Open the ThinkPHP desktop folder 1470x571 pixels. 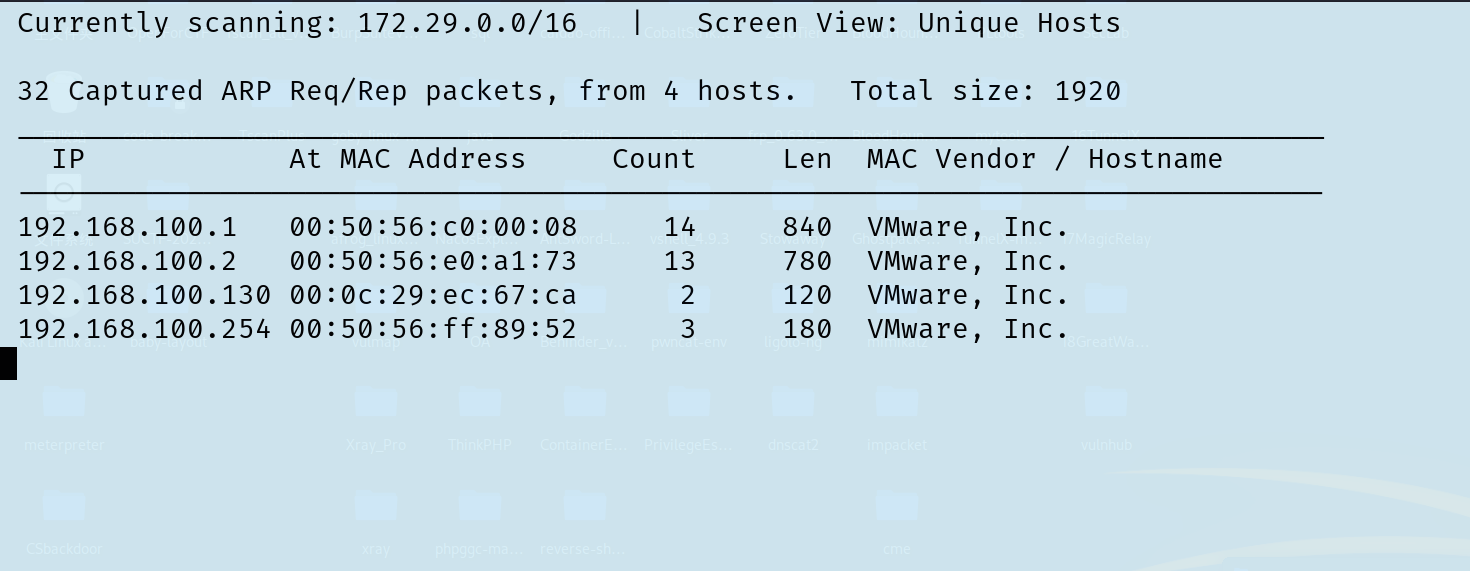(480, 415)
